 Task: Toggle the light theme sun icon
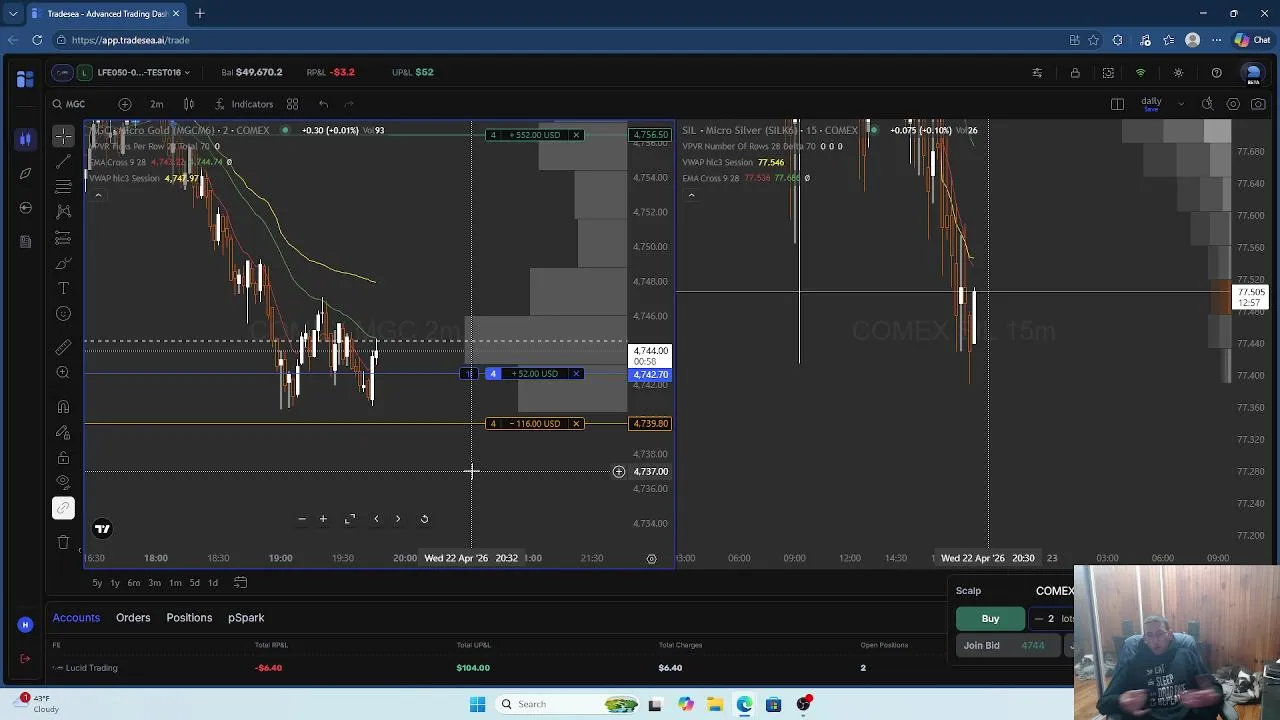pyautogui.click(x=1178, y=73)
